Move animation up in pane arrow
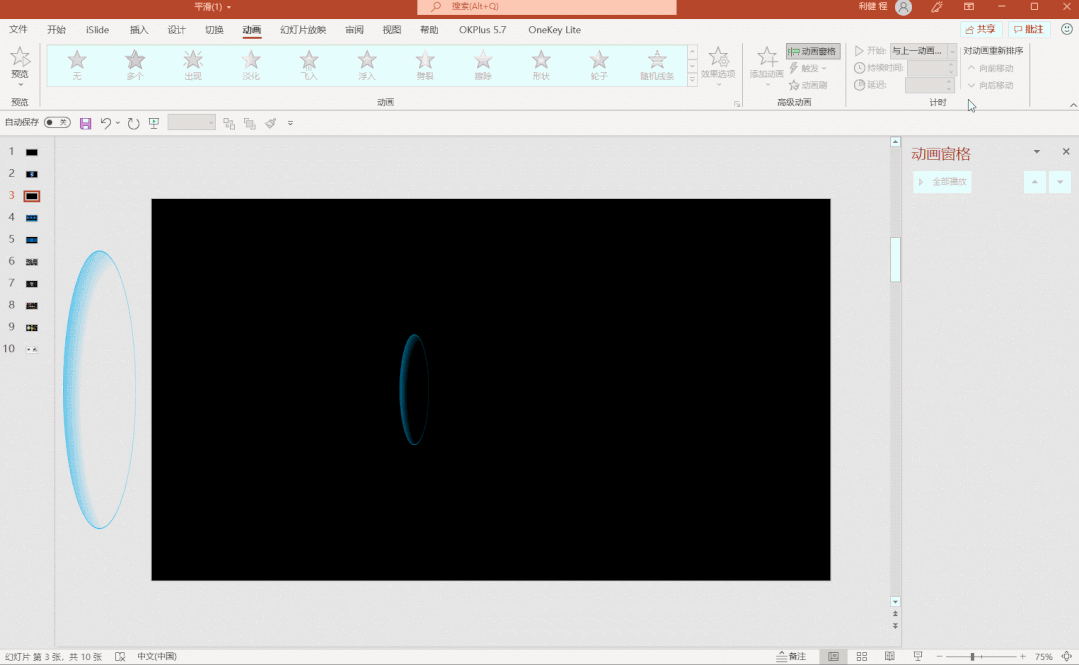Screen dimensions: 1079x665 pos(1035,182)
